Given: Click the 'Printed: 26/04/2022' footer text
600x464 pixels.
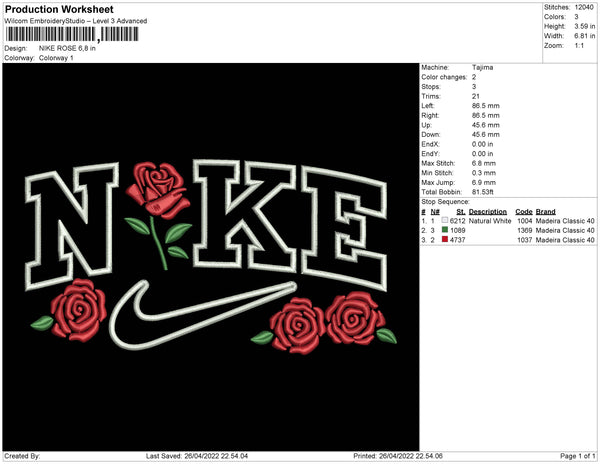Looking at the screenshot, I should pyautogui.click(x=398, y=456).
